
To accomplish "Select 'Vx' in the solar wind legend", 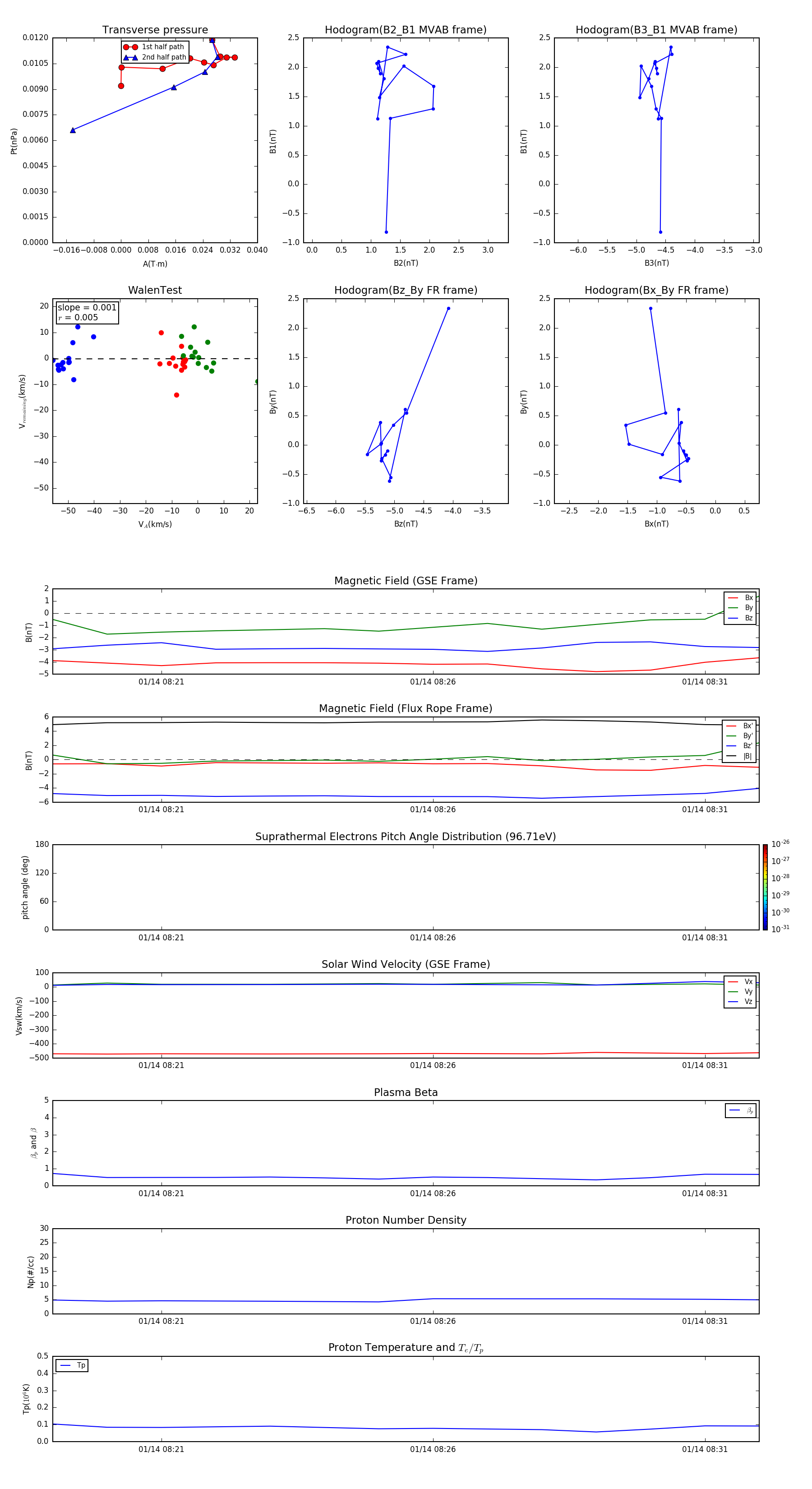I will tap(740, 982).
